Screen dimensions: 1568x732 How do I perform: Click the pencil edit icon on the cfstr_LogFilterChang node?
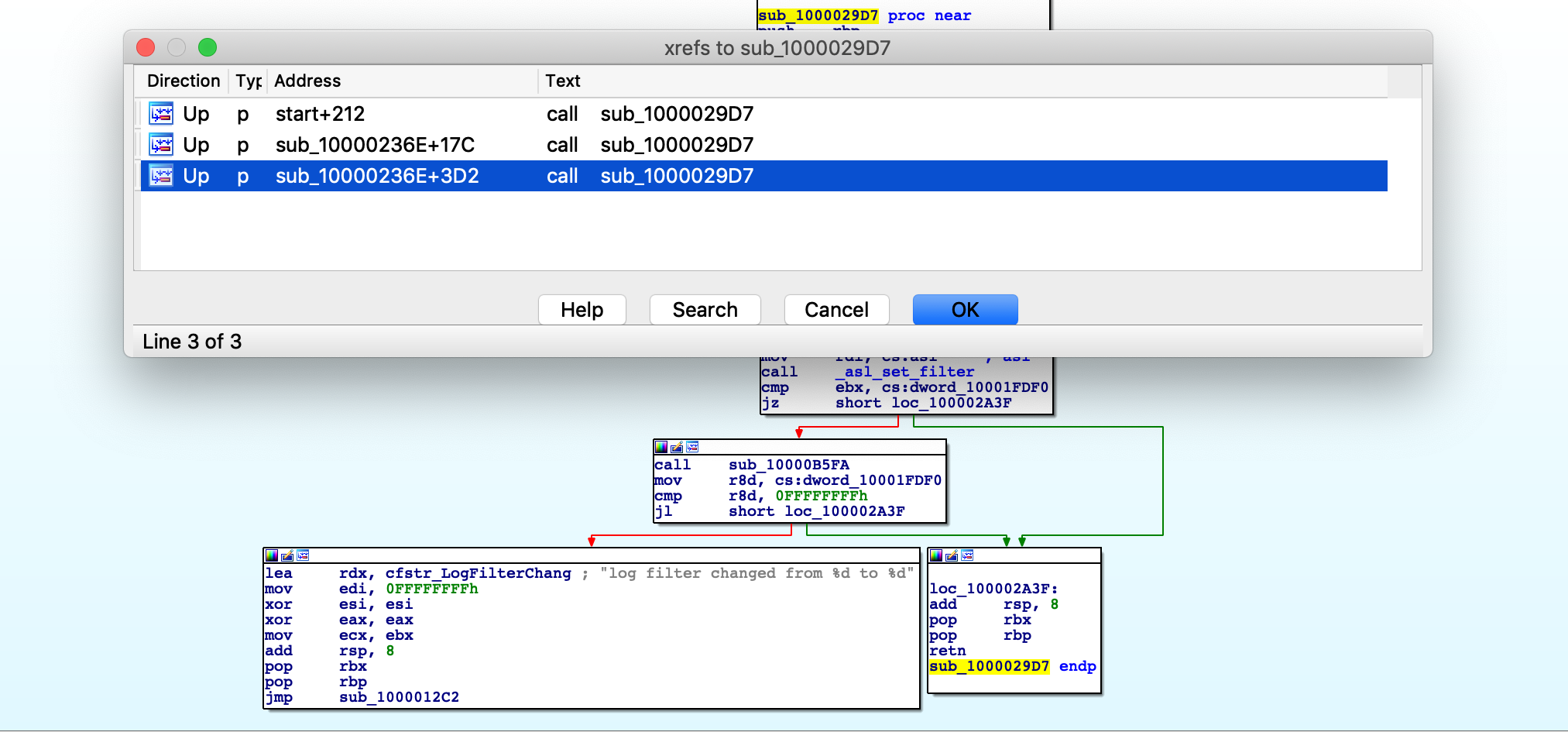click(287, 555)
